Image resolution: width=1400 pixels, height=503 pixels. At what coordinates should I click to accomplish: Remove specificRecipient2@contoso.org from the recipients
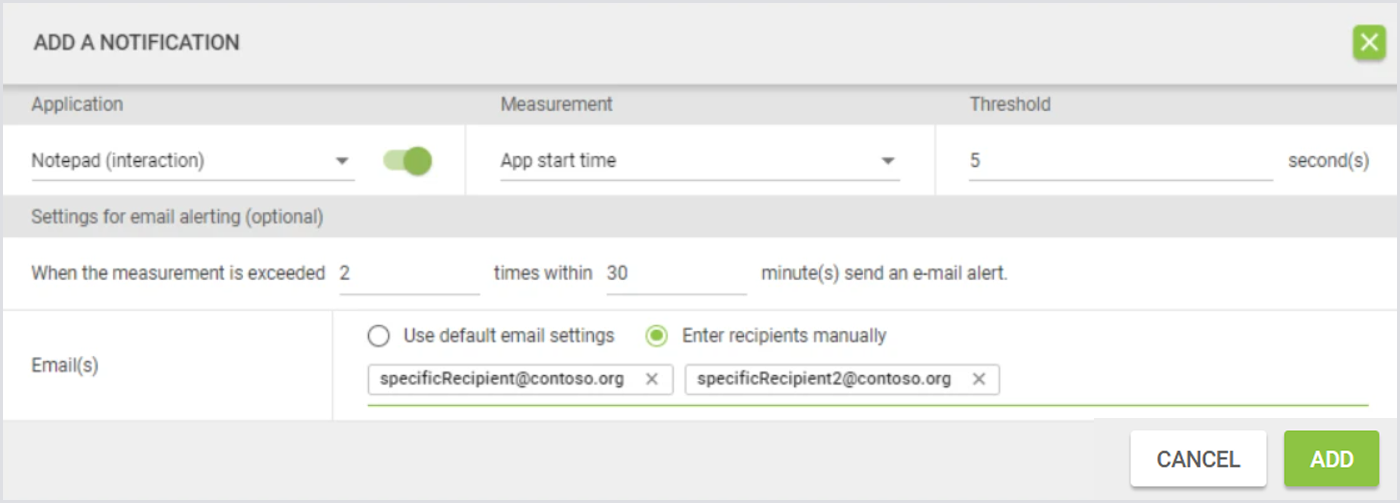(979, 379)
